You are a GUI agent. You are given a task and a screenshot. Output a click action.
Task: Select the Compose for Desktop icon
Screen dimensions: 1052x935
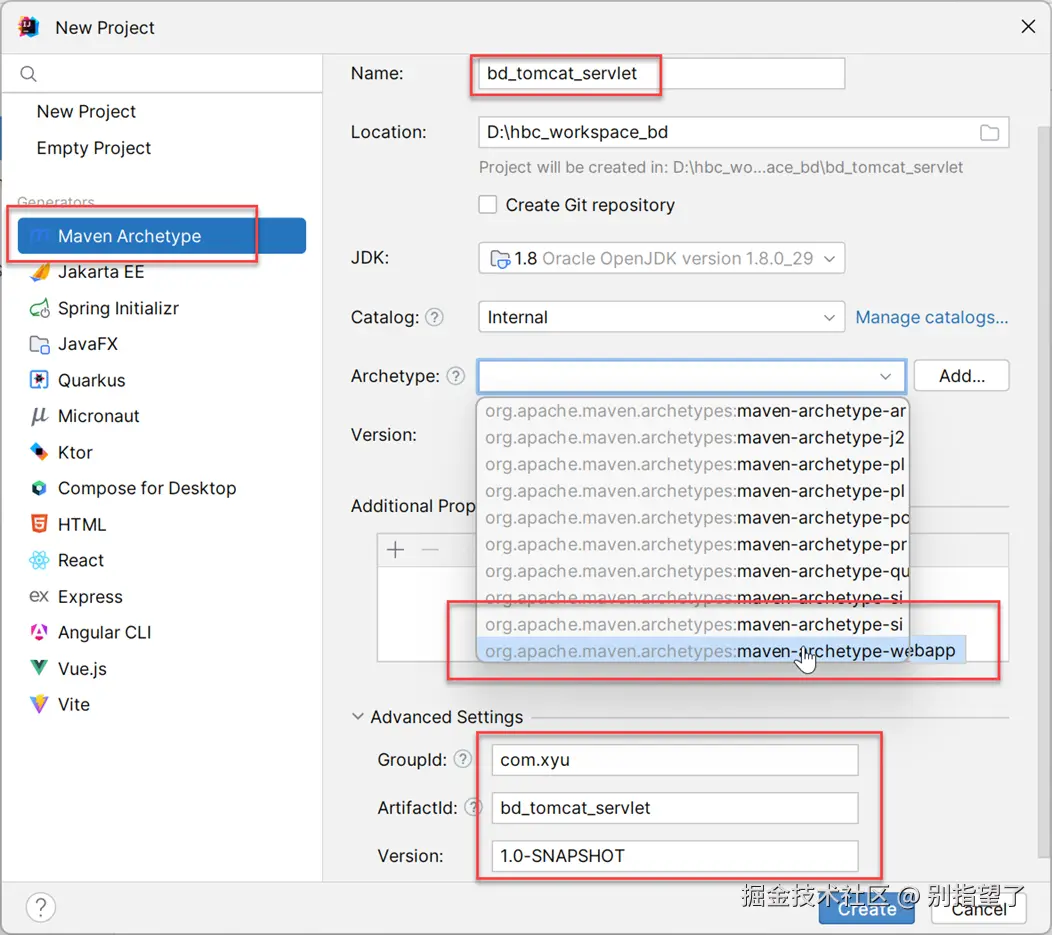click(x=40, y=488)
